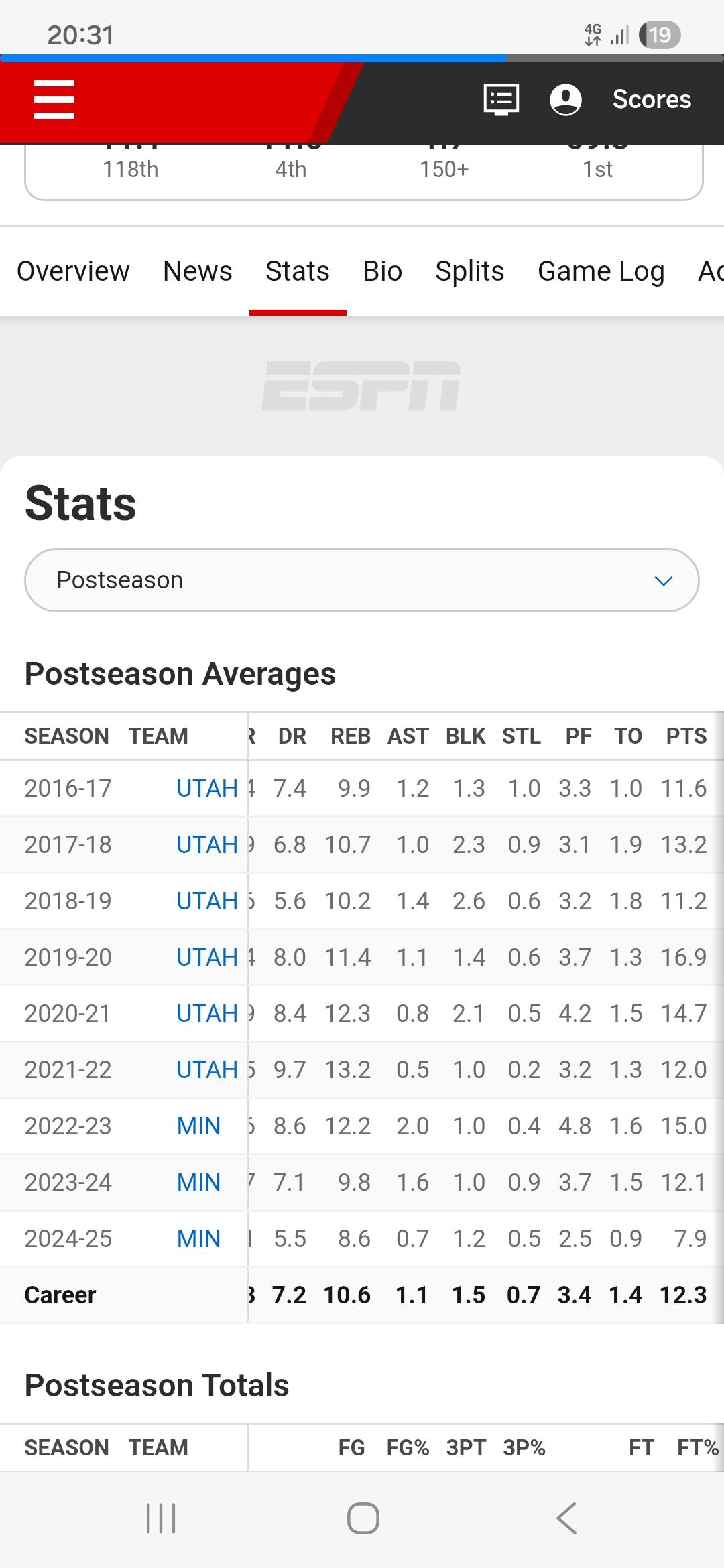Image resolution: width=724 pixels, height=1568 pixels.
Task: Go to the Splits tab
Action: point(470,271)
